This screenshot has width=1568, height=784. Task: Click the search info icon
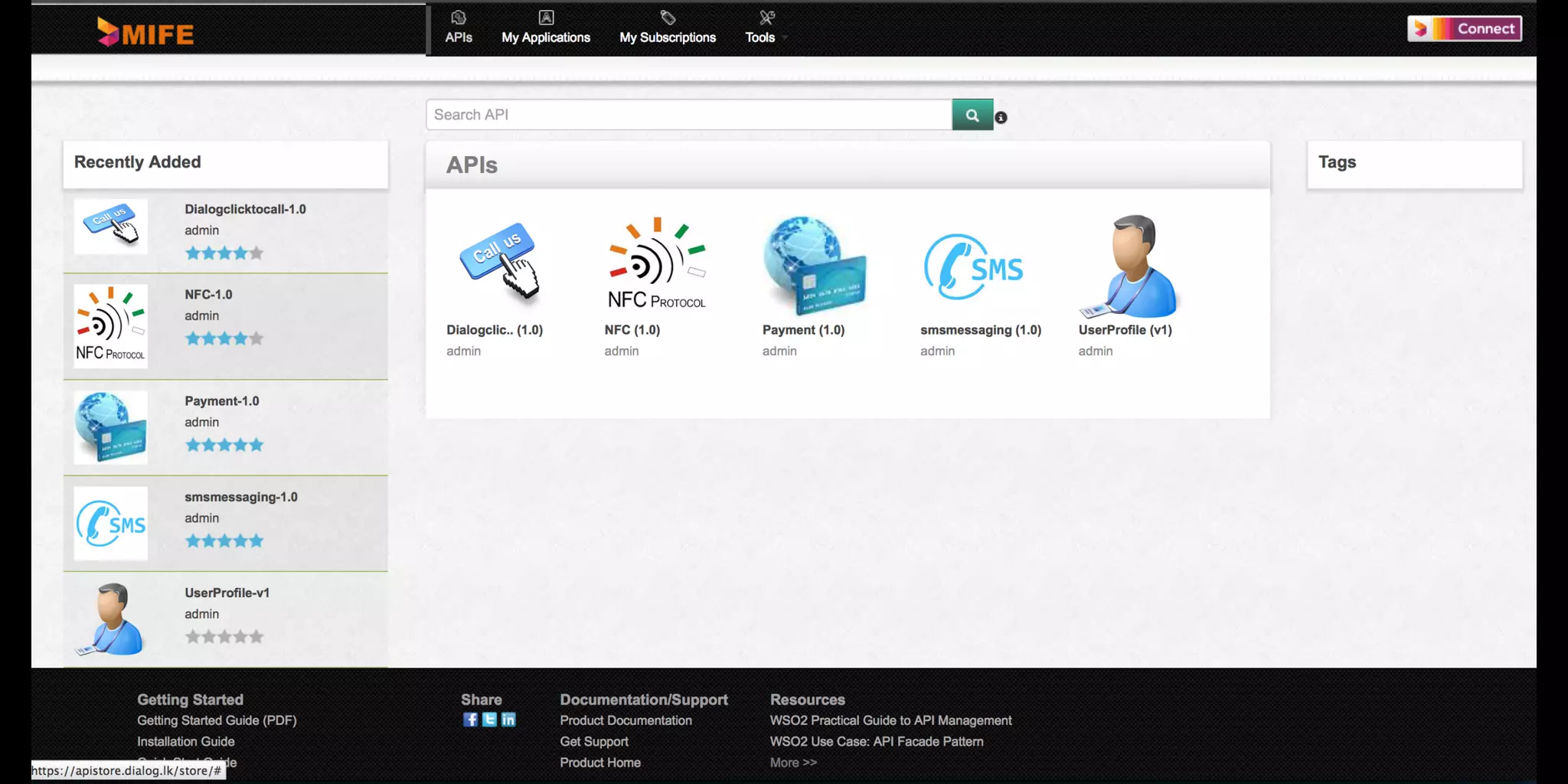pyautogui.click(x=1001, y=117)
